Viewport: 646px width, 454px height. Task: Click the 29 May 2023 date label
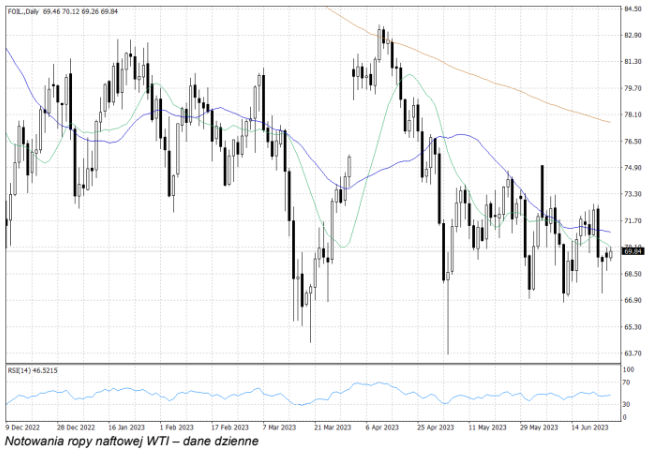tap(538, 427)
